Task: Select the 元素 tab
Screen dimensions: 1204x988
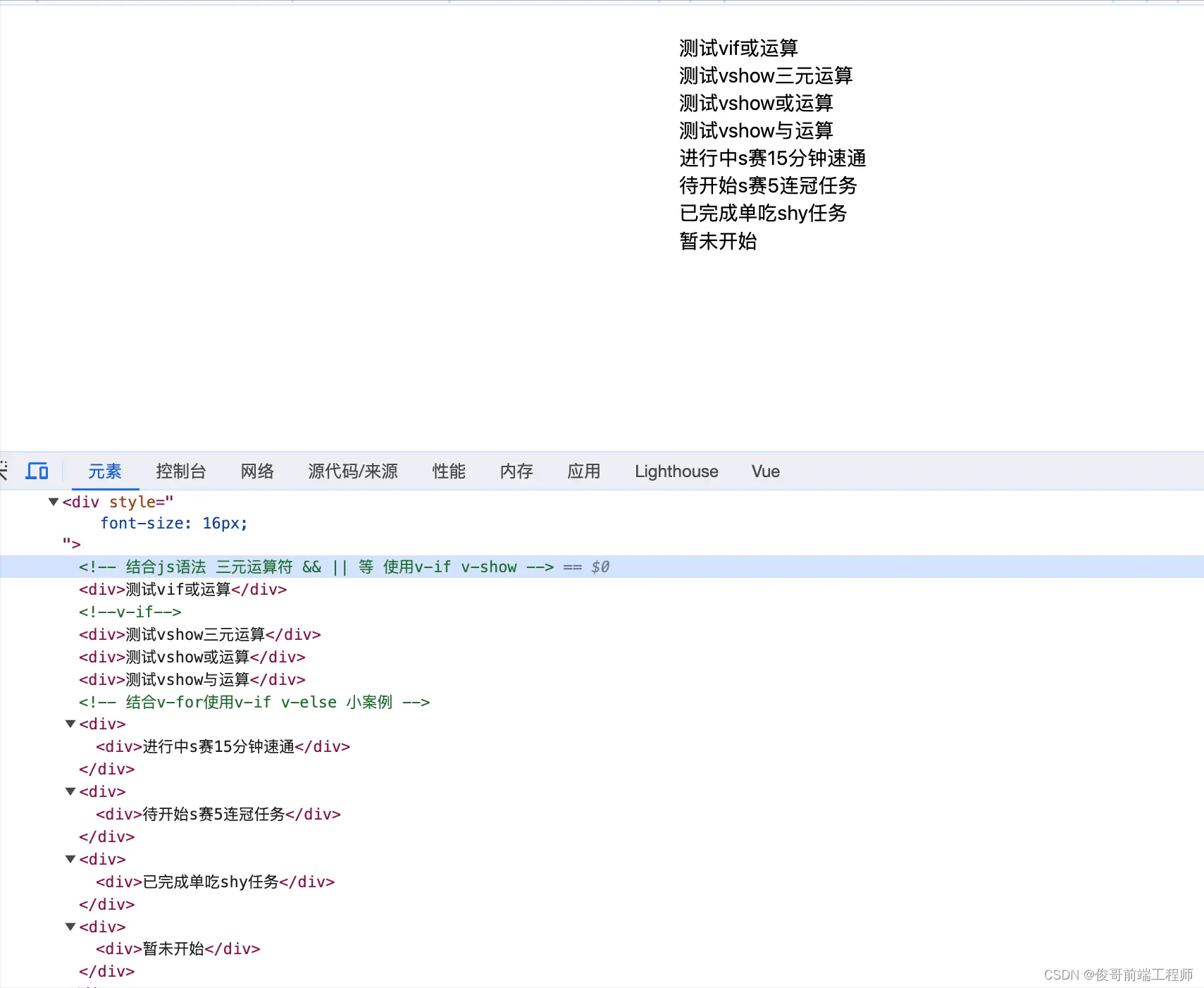Action: pos(105,472)
